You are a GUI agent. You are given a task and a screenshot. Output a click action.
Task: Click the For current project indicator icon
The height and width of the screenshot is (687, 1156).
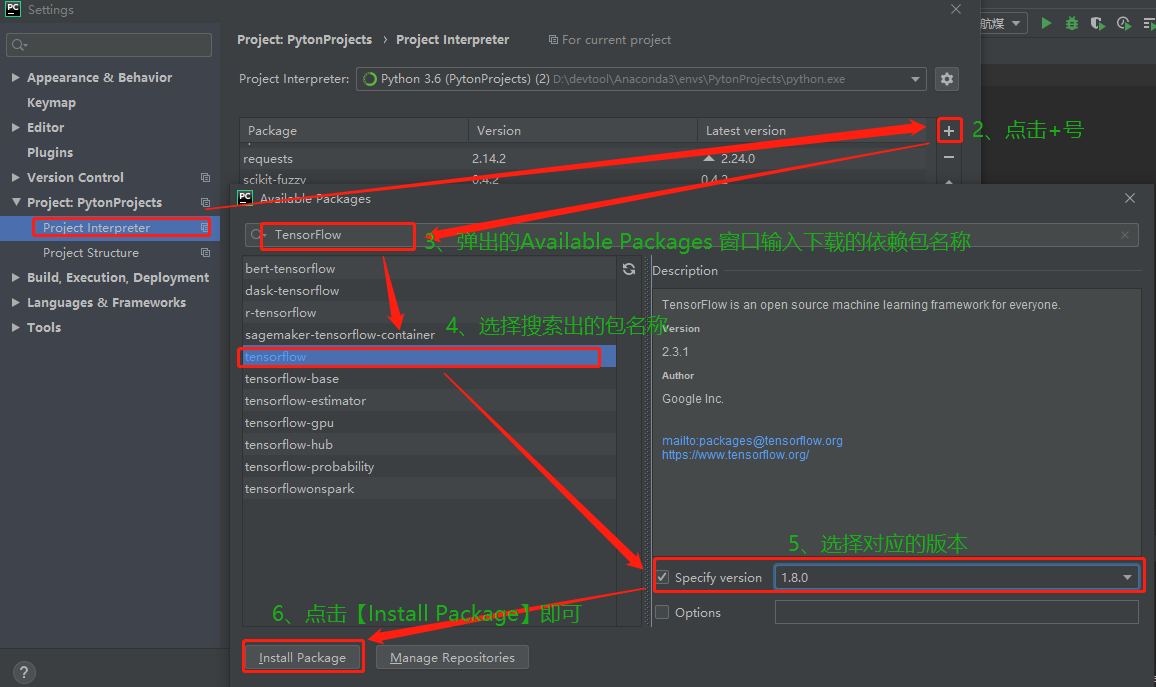click(553, 40)
